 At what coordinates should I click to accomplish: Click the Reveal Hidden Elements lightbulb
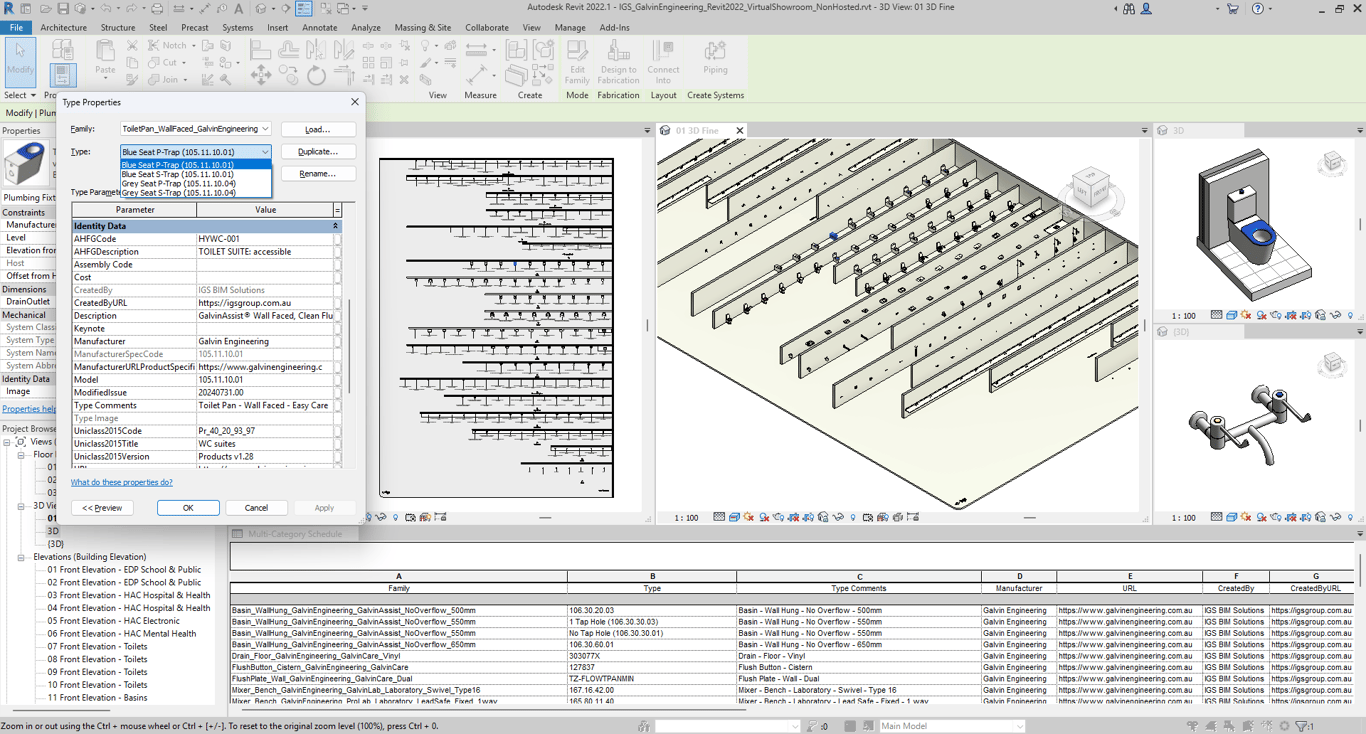point(853,517)
